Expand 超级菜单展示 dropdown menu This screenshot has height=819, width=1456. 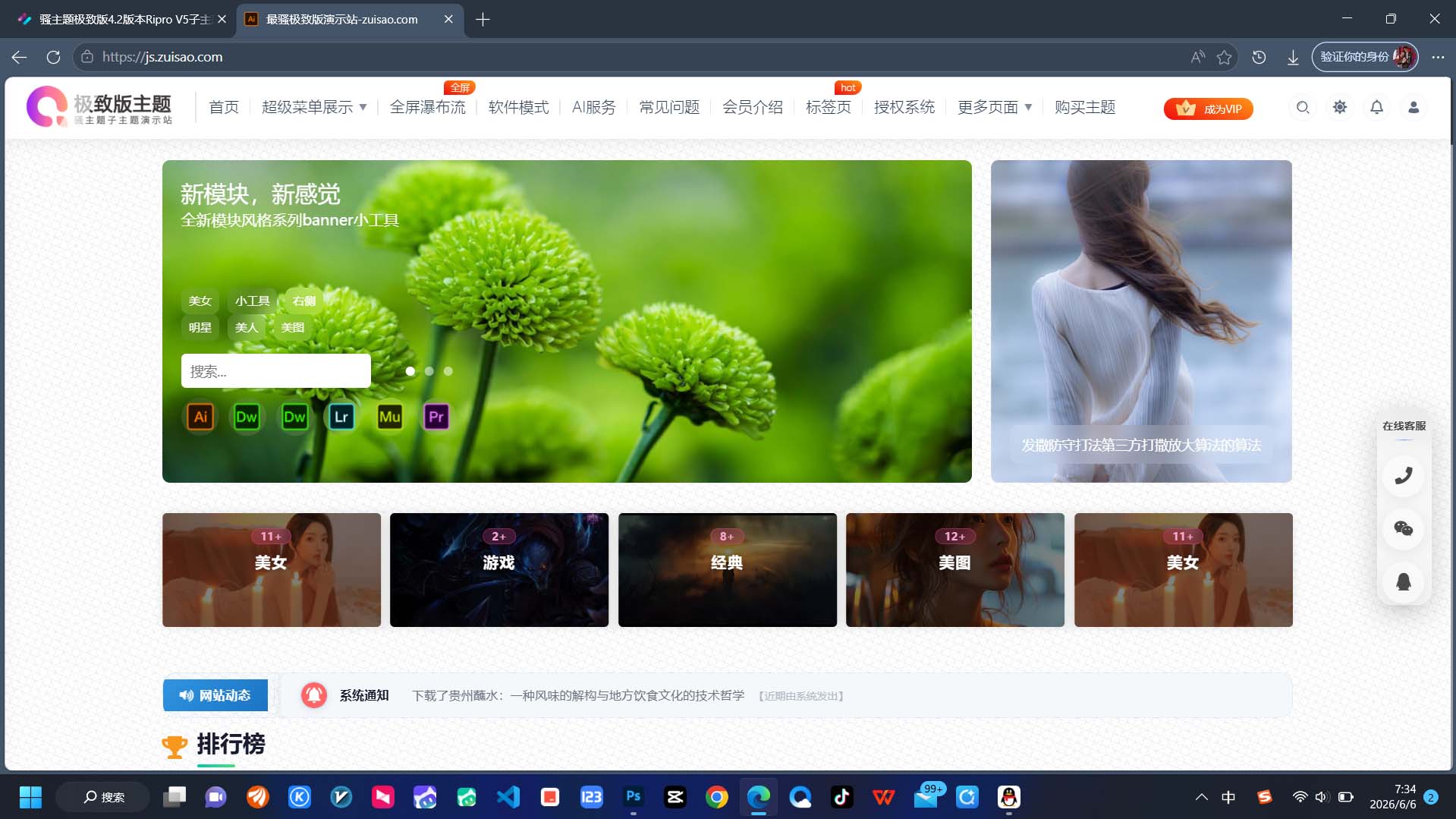tap(314, 107)
